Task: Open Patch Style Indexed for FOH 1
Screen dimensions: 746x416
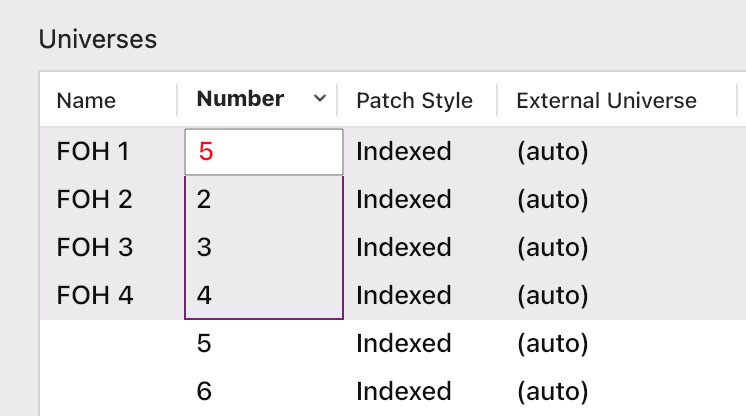Action: click(404, 152)
